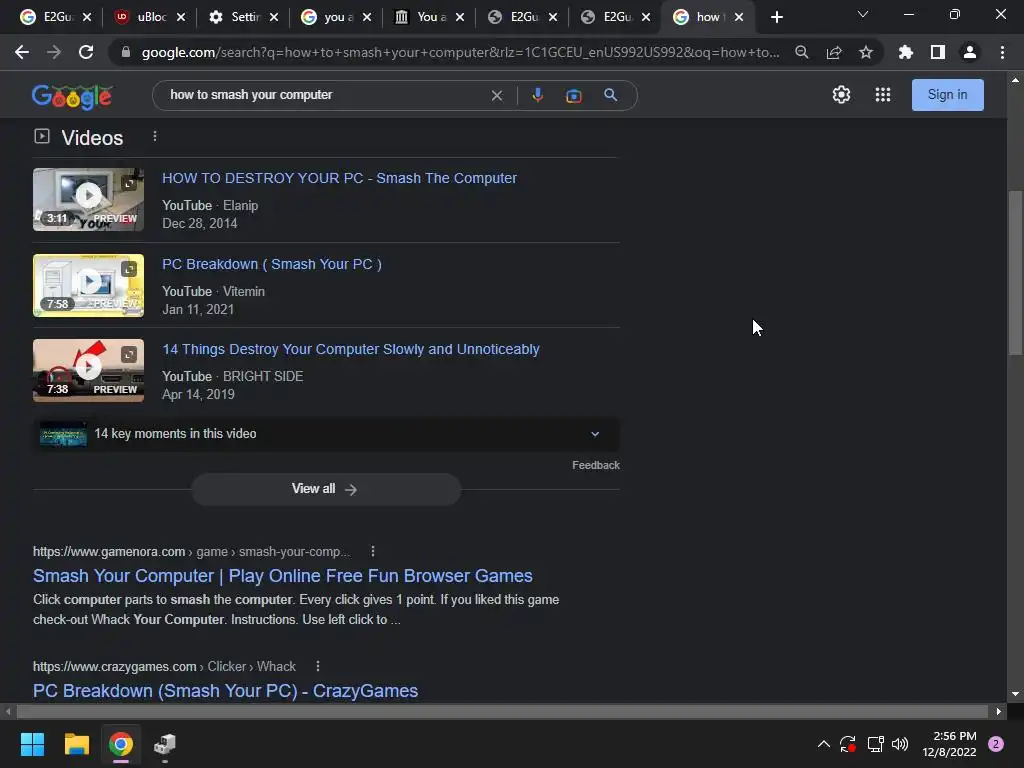Submit search with magnifier icon
Viewport: 1024px width, 768px height.
610,95
